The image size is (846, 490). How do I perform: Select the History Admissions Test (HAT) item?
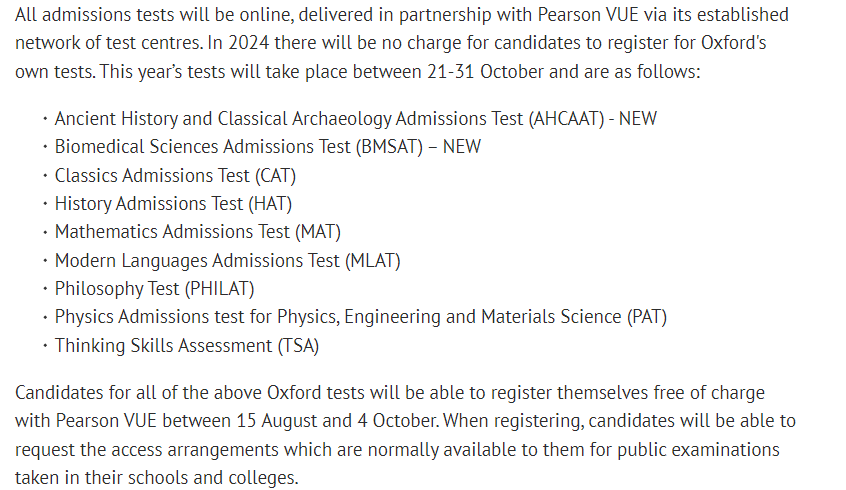(x=173, y=203)
